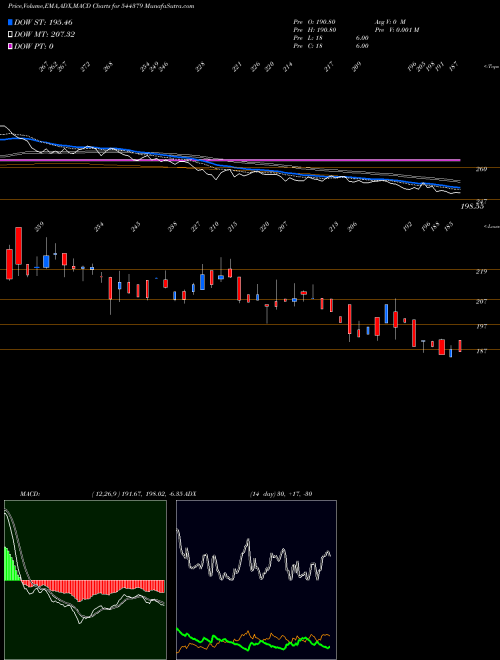
Task: Click the tall blue candlestick above the 197 line
Action: (386, 314)
